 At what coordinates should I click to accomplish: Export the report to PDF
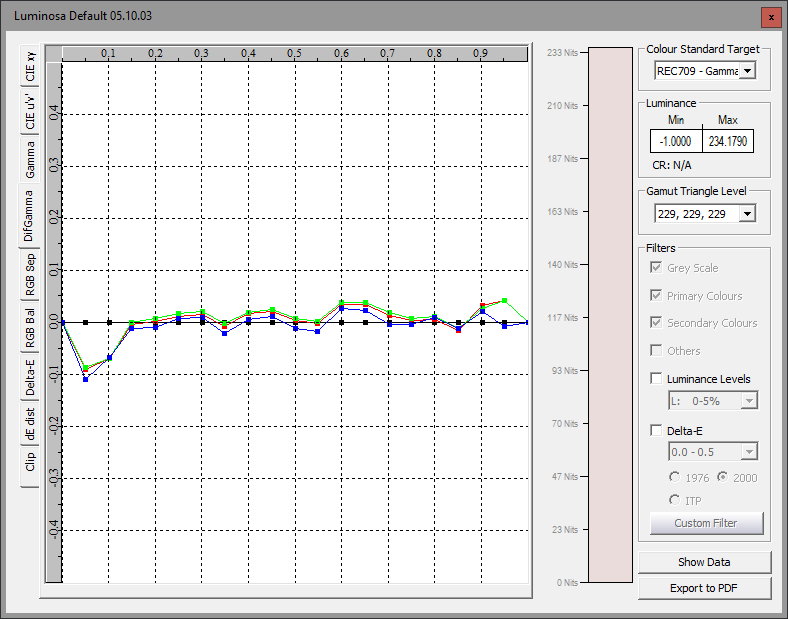(x=704, y=588)
